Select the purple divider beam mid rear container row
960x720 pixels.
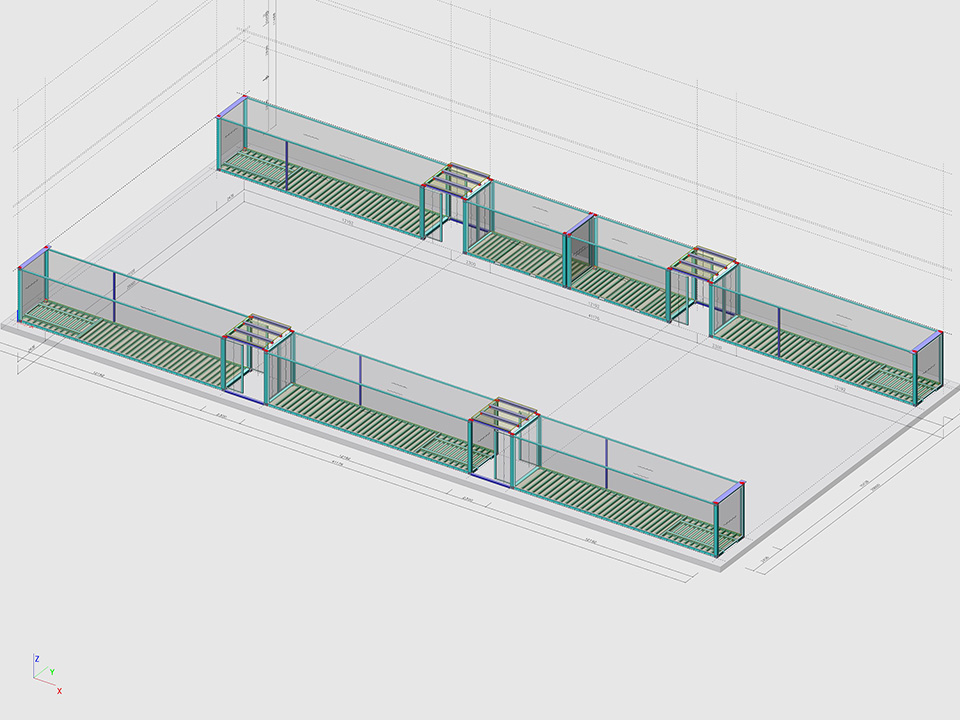580,225
